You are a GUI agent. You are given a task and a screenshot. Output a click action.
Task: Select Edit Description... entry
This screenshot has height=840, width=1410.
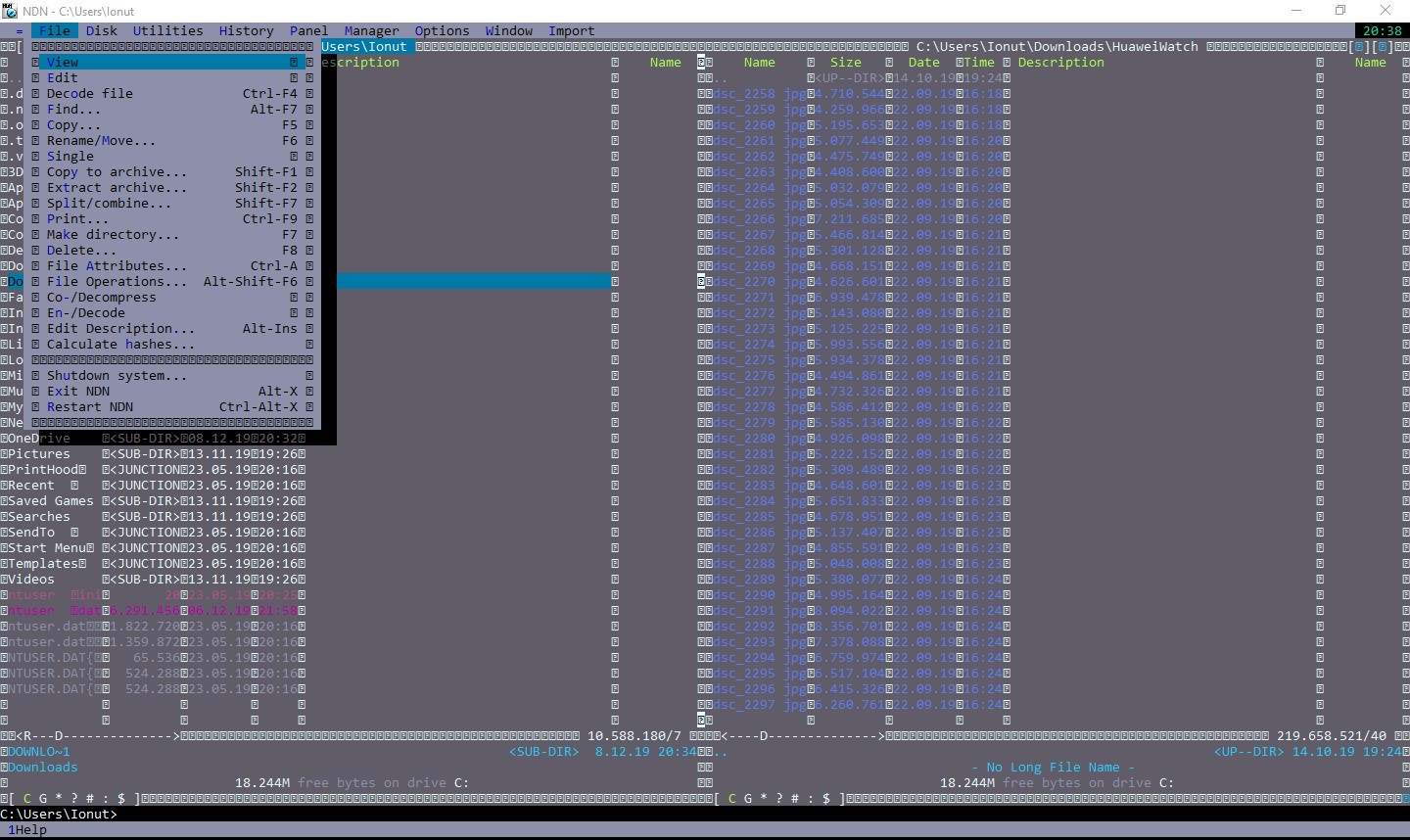(172, 328)
